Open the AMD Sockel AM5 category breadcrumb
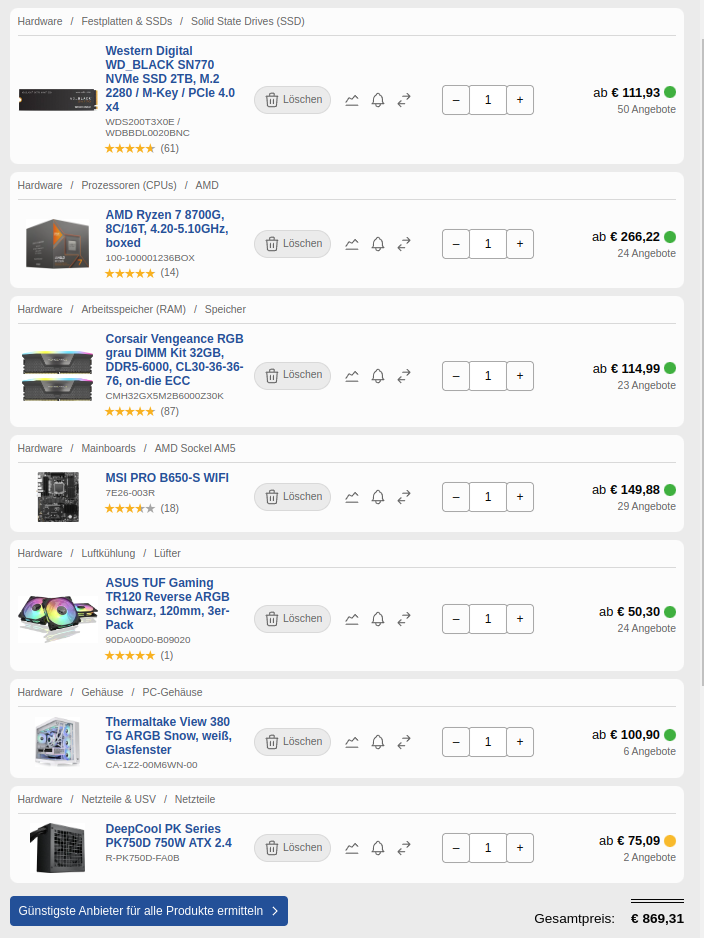This screenshot has height=938, width=704. (x=195, y=449)
